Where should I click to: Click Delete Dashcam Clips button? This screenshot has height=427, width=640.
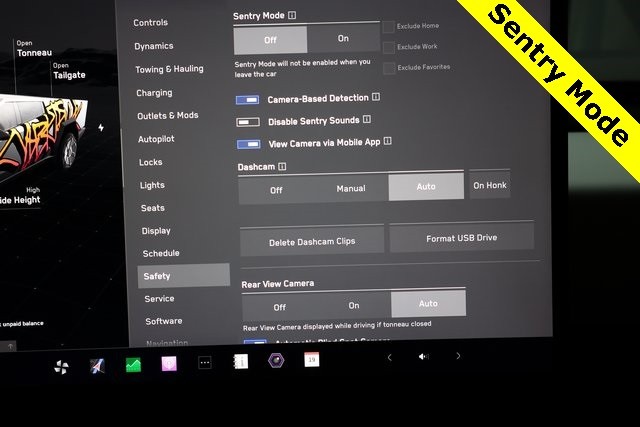312,241
